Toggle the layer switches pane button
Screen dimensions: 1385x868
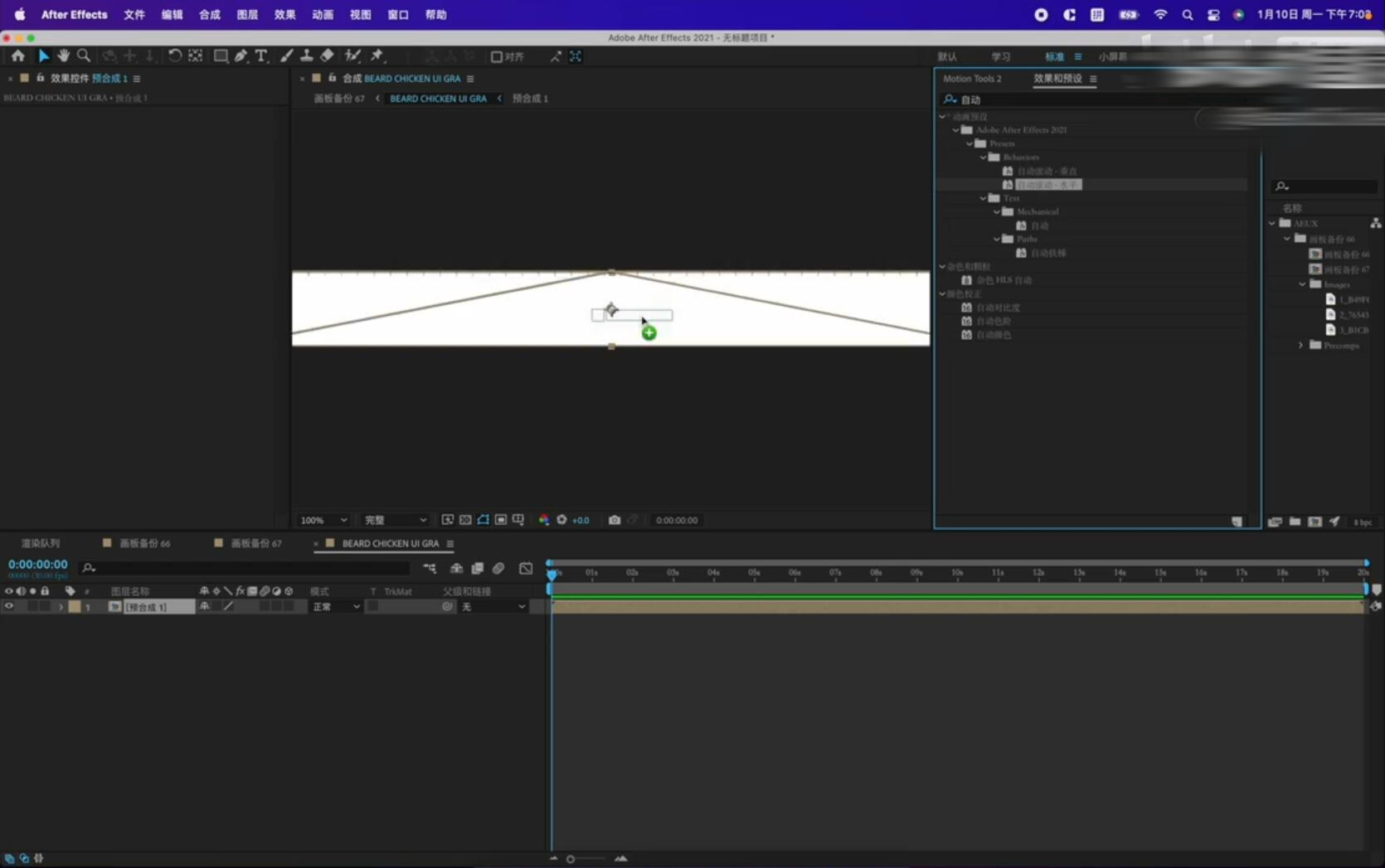pyautogui.click(x=9, y=858)
